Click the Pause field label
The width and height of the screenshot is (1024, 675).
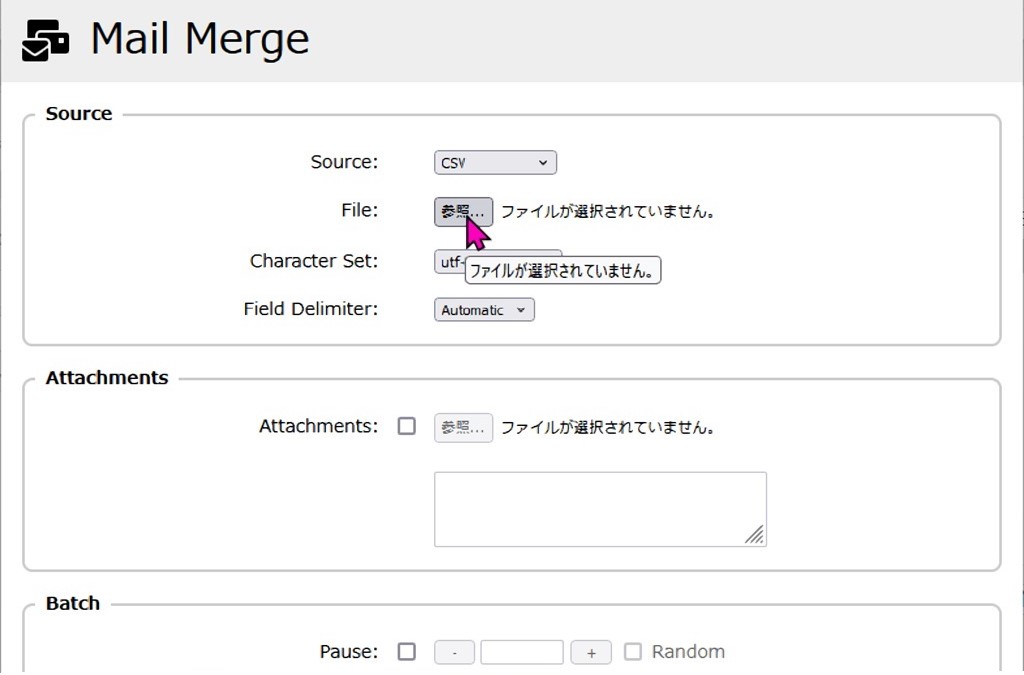[349, 652]
